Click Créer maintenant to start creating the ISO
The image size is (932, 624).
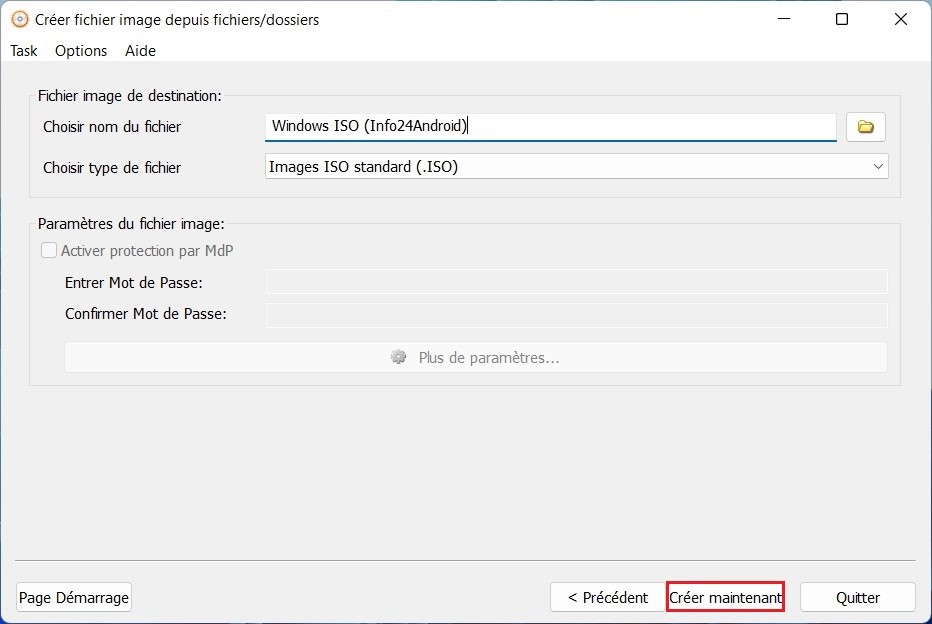pyautogui.click(x=725, y=597)
